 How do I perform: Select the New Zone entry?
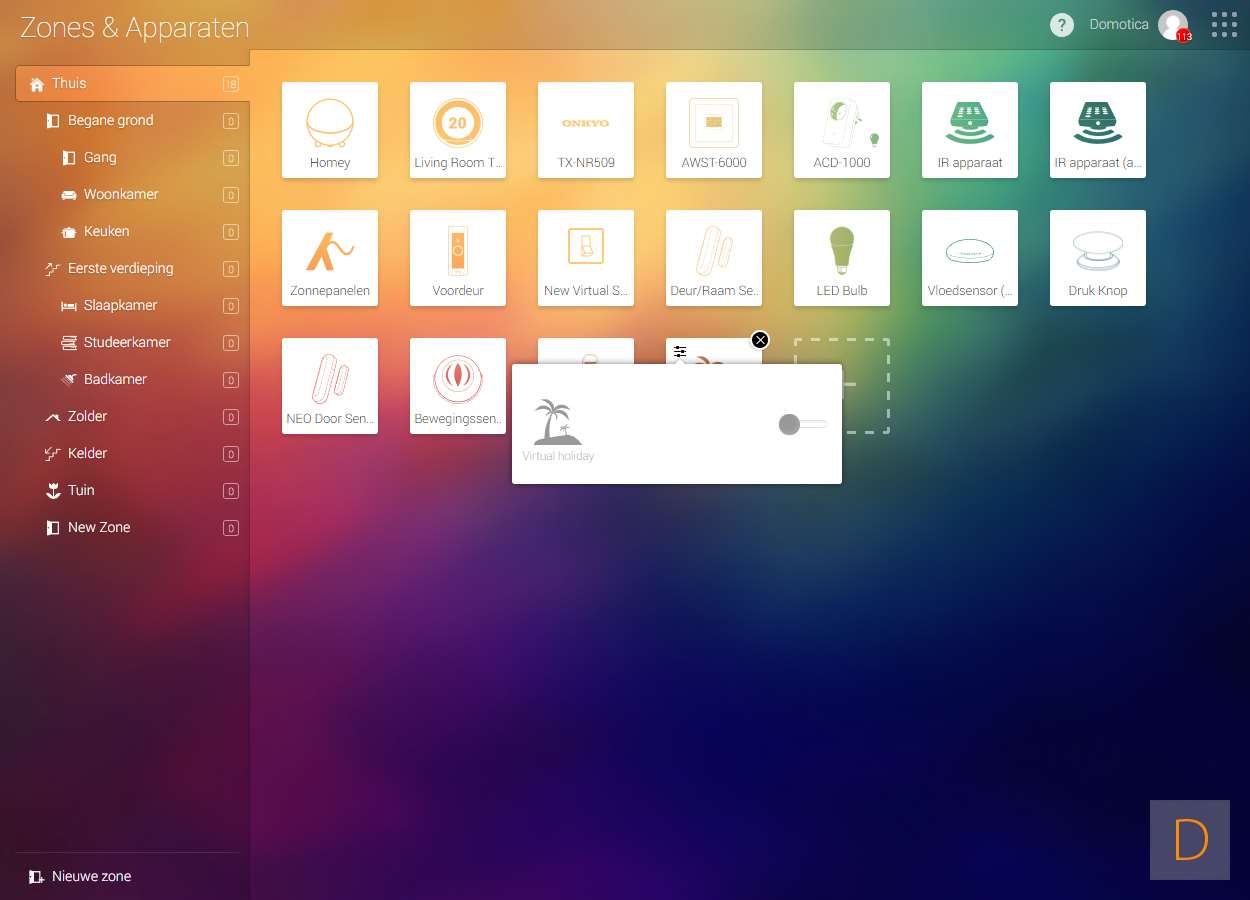132,527
